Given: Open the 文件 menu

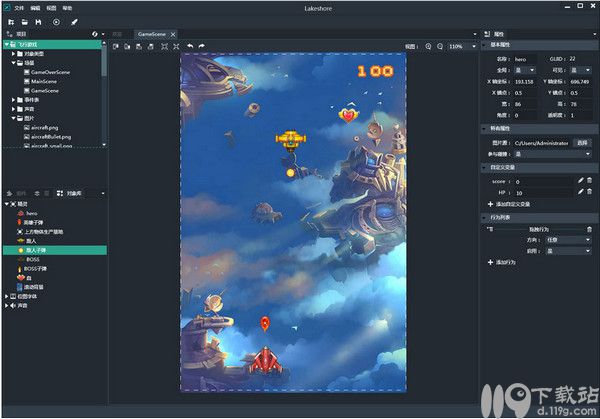Looking at the screenshot, I should (x=19, y=8).
